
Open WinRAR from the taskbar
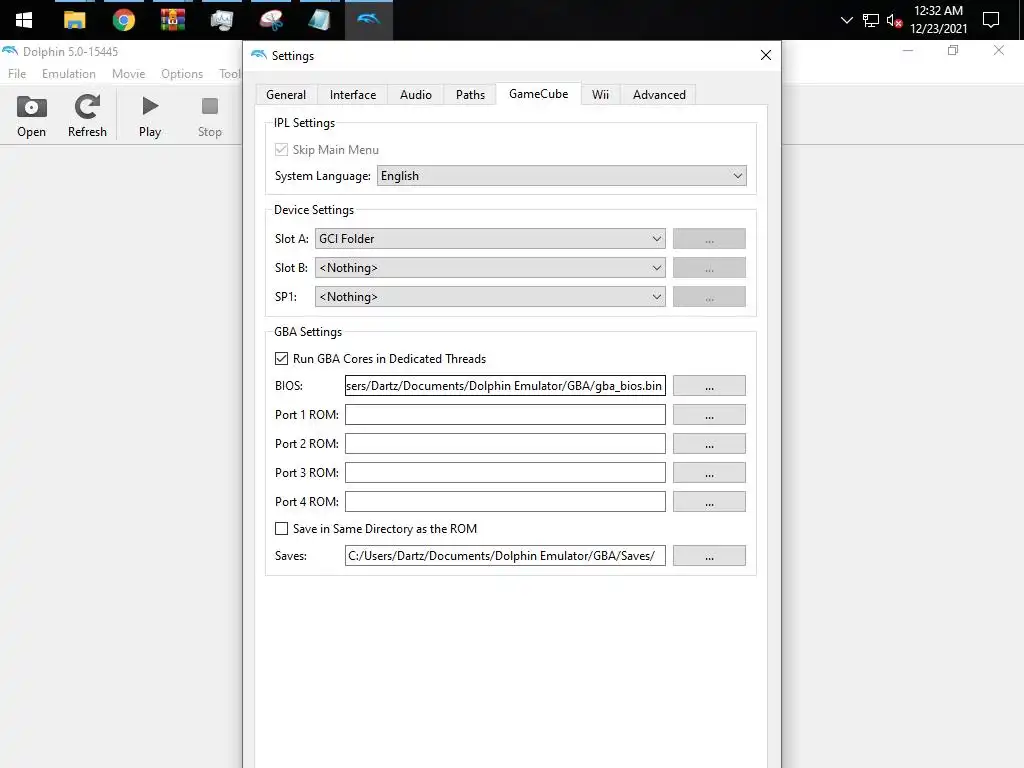pyautogui.click(x=172, y=20)
